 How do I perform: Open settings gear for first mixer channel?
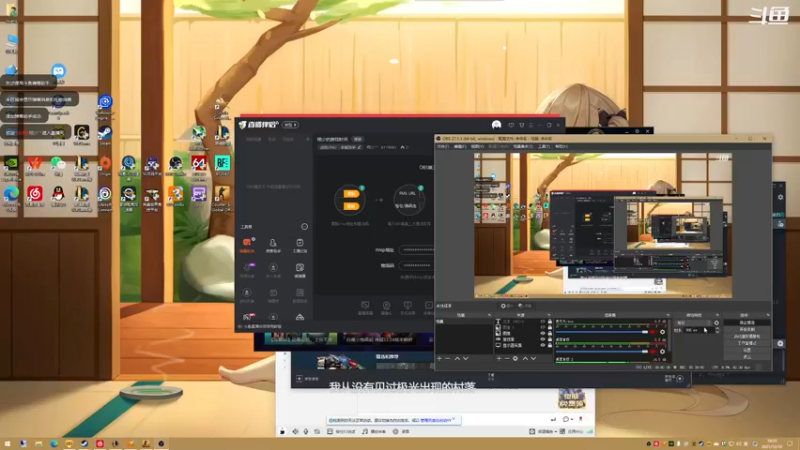(x=662, y=332)
